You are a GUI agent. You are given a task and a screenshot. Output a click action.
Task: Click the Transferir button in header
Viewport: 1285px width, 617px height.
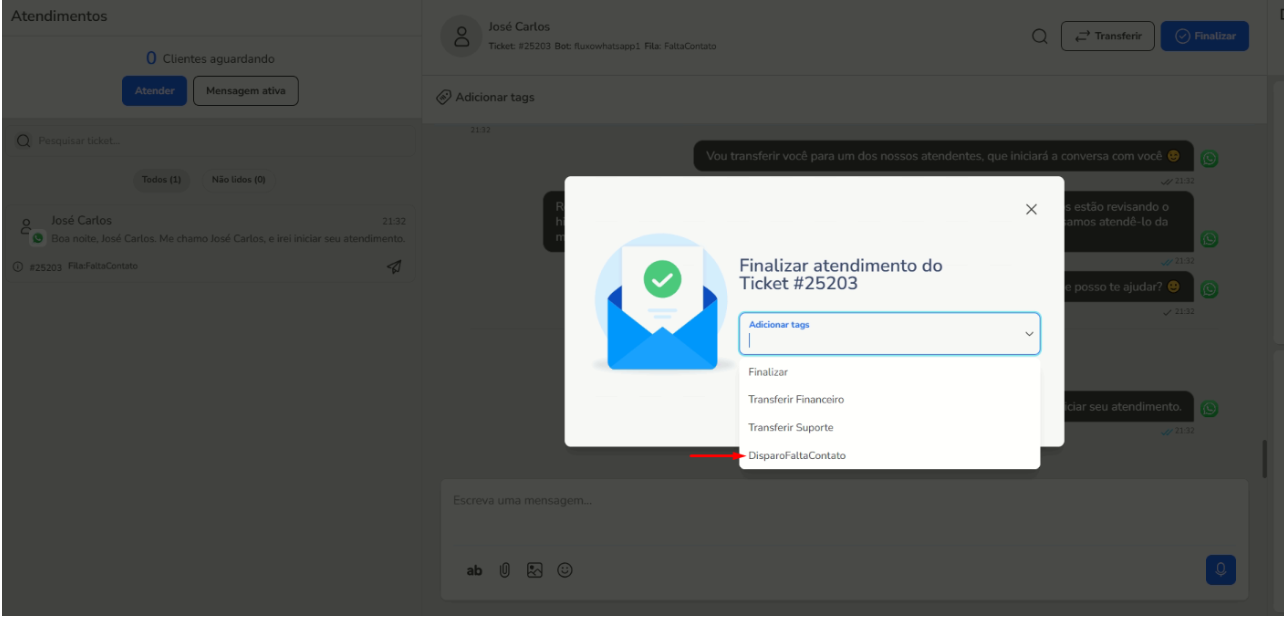point(1107,36)
